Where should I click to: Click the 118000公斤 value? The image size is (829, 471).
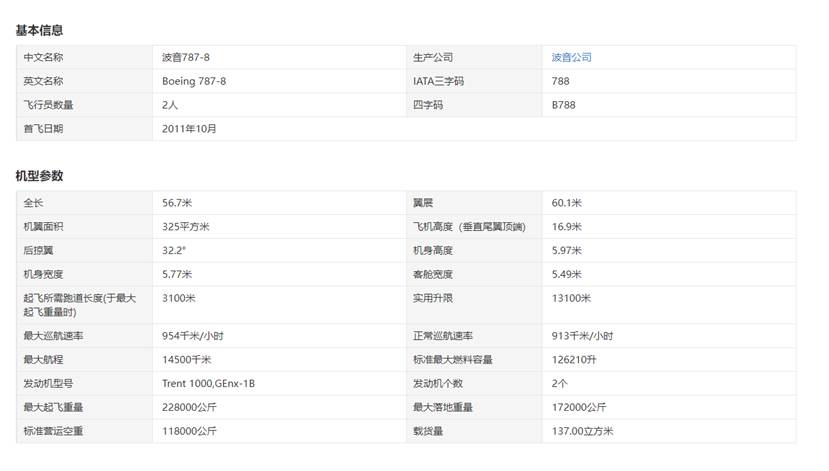pyautogui.click(x=189, y=431)
